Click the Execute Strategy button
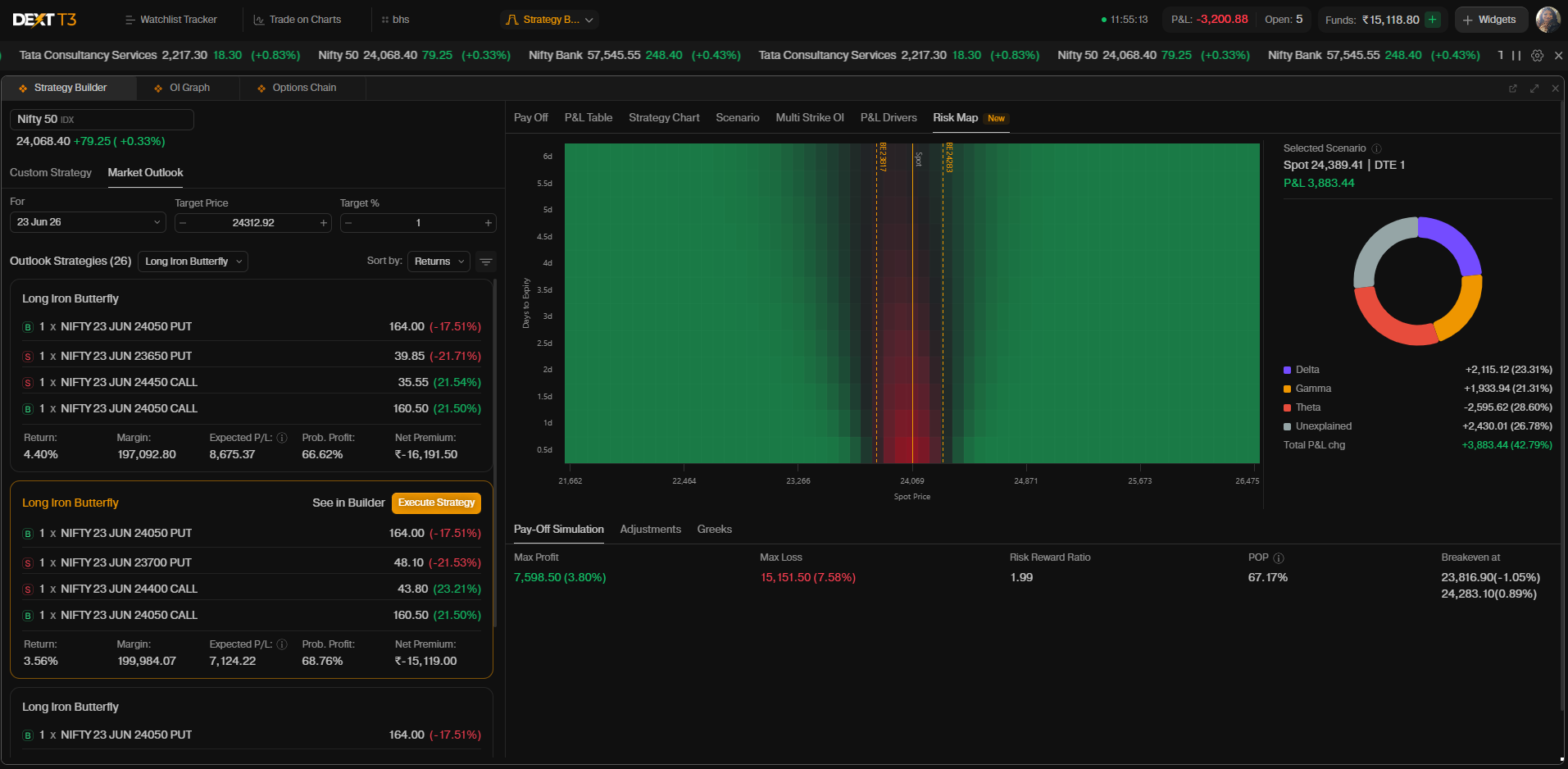 click(x=436, y=503)
